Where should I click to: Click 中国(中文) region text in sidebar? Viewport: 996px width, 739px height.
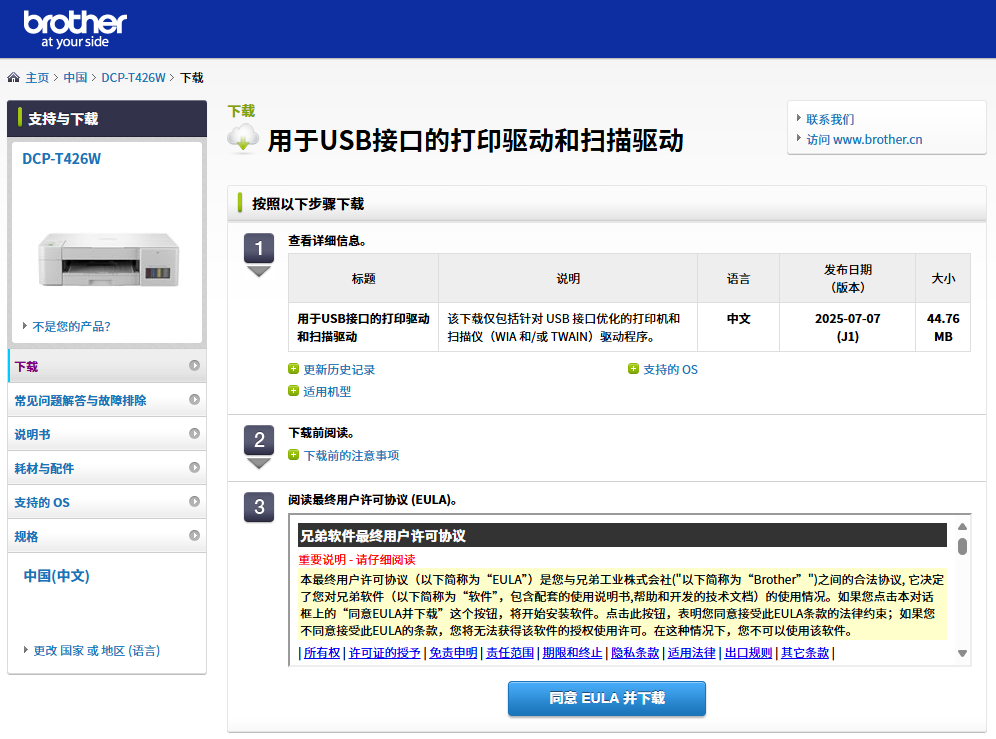[x=57, y=576]
